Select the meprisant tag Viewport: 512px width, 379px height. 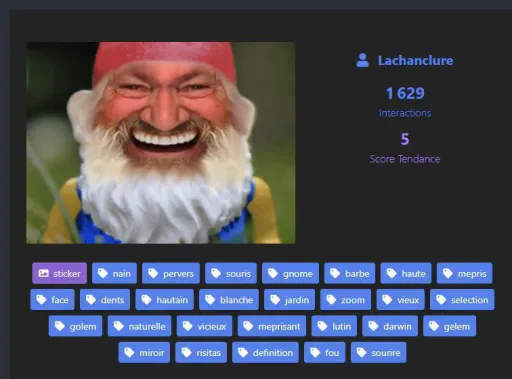pos(272,326)
